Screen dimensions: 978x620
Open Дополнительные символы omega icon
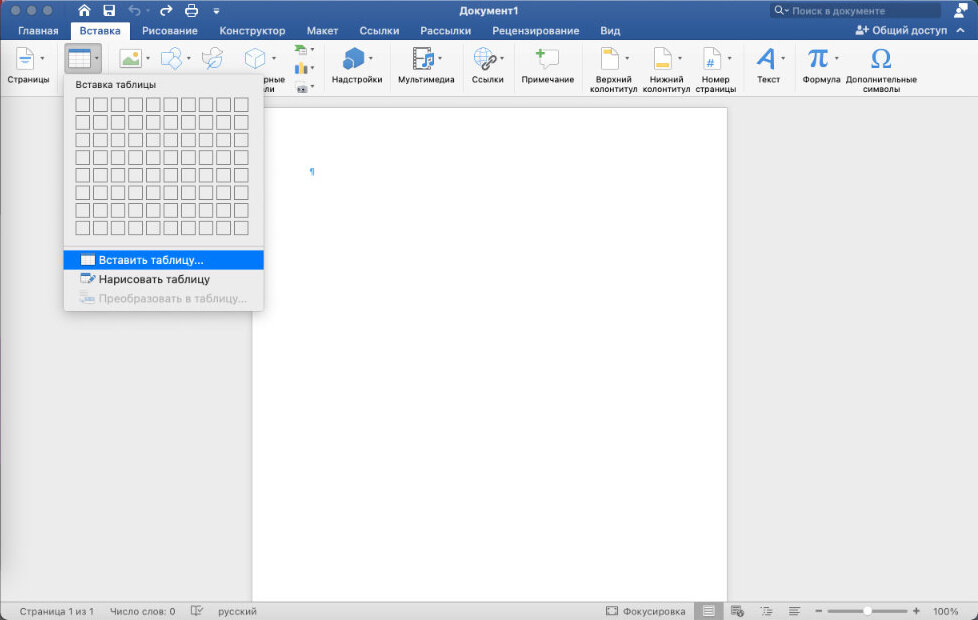coord(881,59)
